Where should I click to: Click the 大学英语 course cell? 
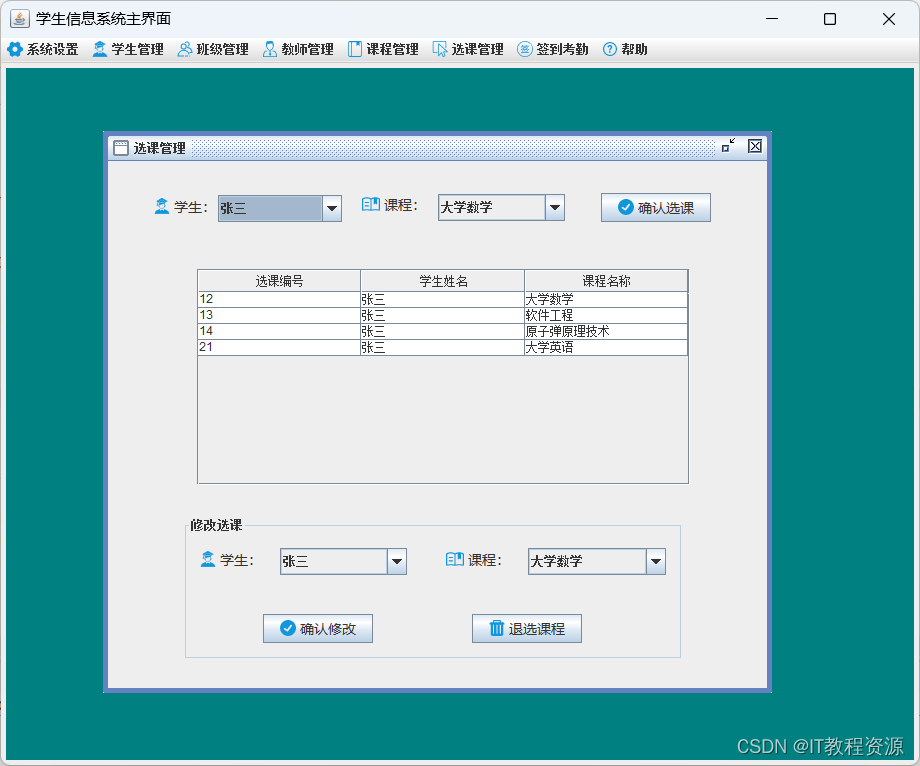coord(606,347)
